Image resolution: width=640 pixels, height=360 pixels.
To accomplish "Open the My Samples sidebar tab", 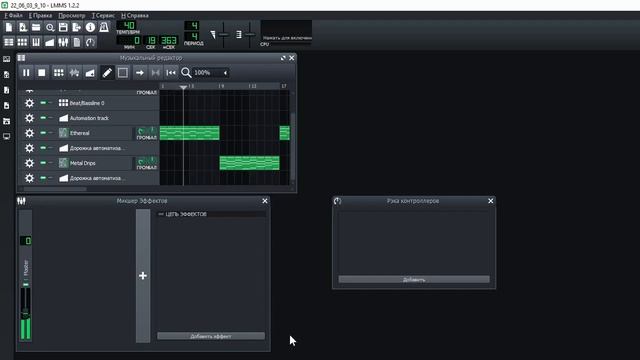I will [7, 90].
